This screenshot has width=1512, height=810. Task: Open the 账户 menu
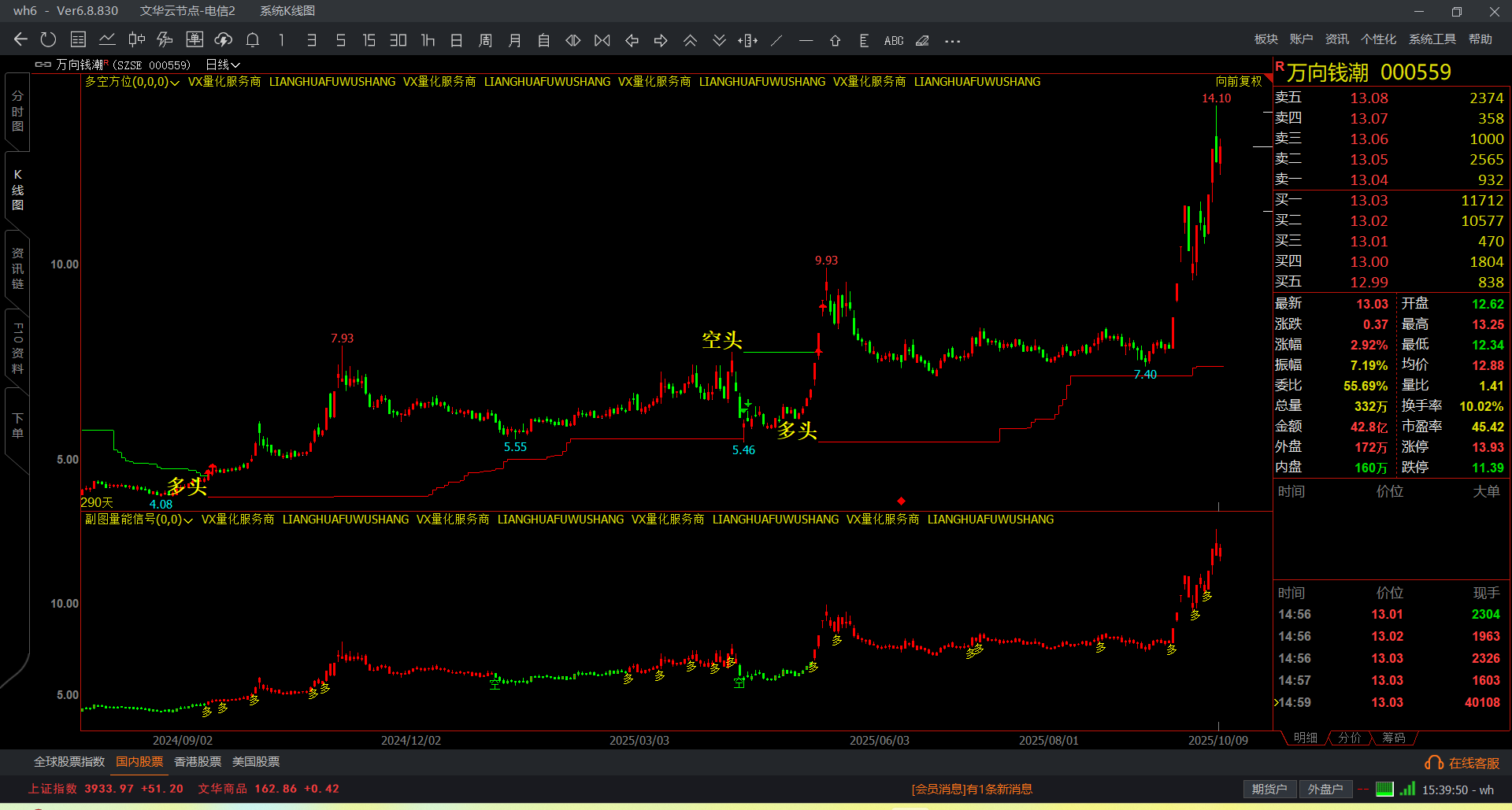click(x=1302, y=39)
